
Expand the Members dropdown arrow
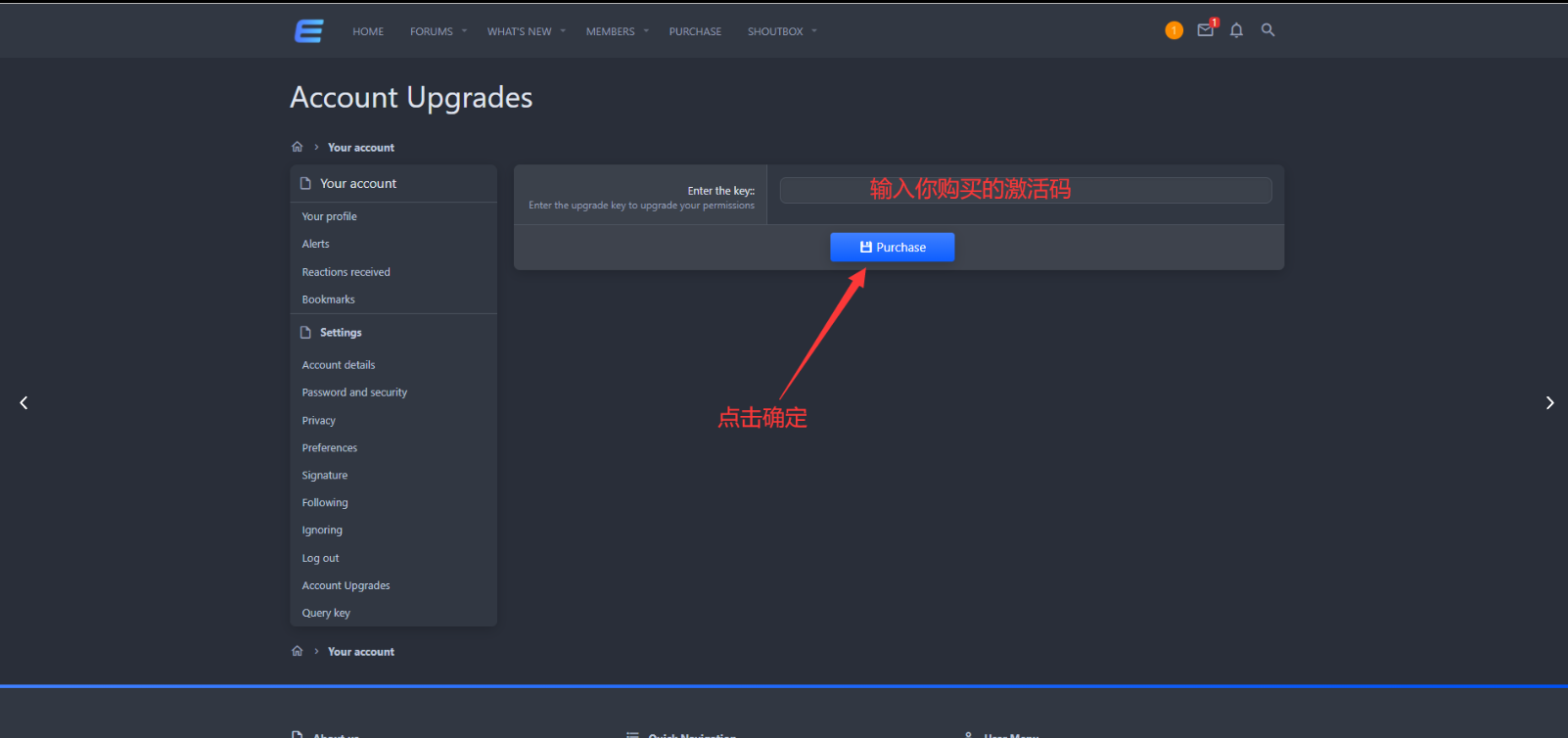pyautogui.click(x=646, y=31)
